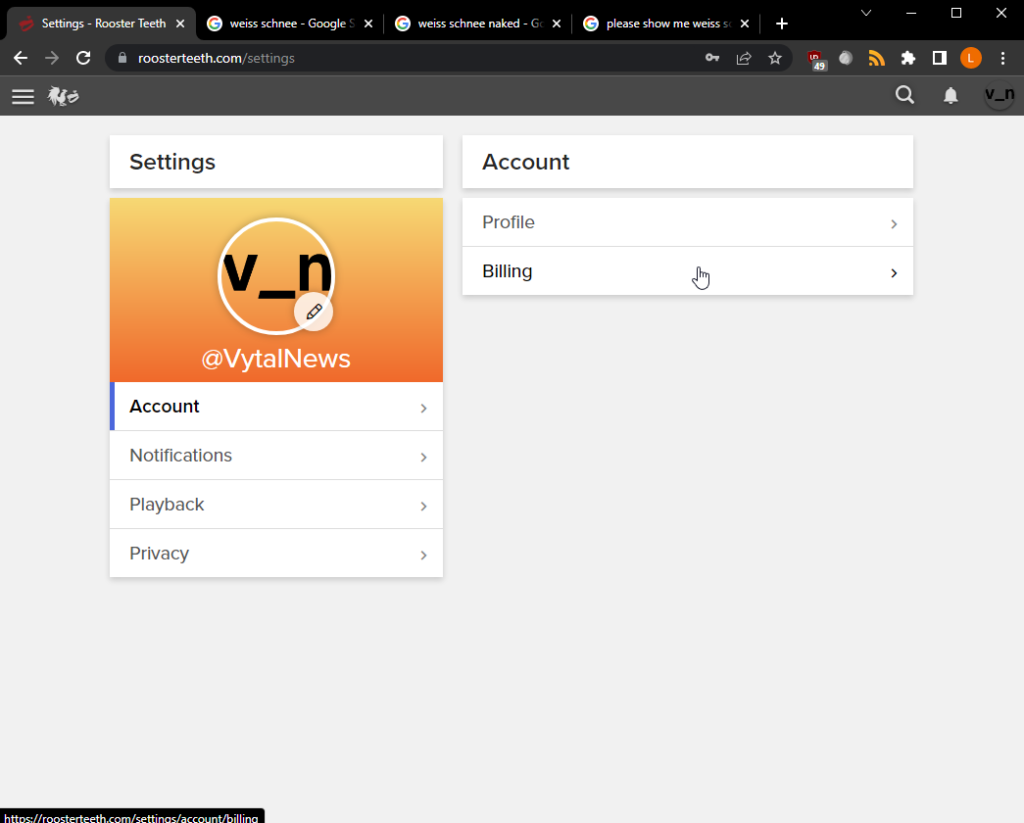Viewport: 1024px width, 823px height.
Task: Toggle browser side panel icon
Action: click(x=939, y=58)
